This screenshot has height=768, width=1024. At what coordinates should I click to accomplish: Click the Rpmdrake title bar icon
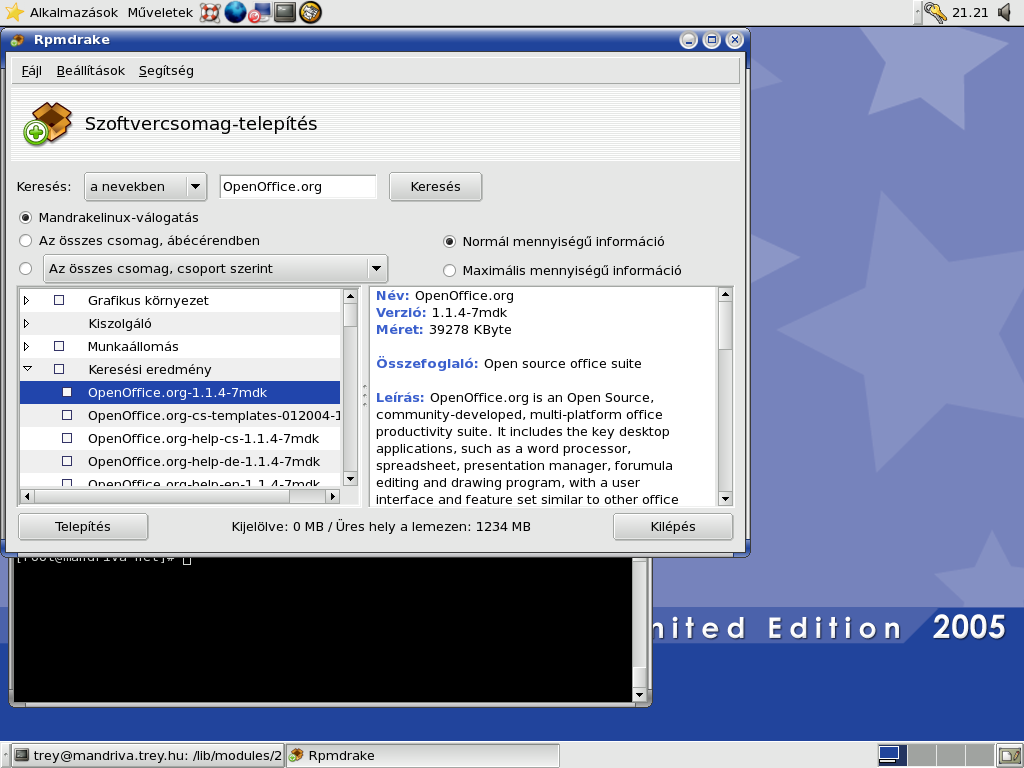[18, 40]
